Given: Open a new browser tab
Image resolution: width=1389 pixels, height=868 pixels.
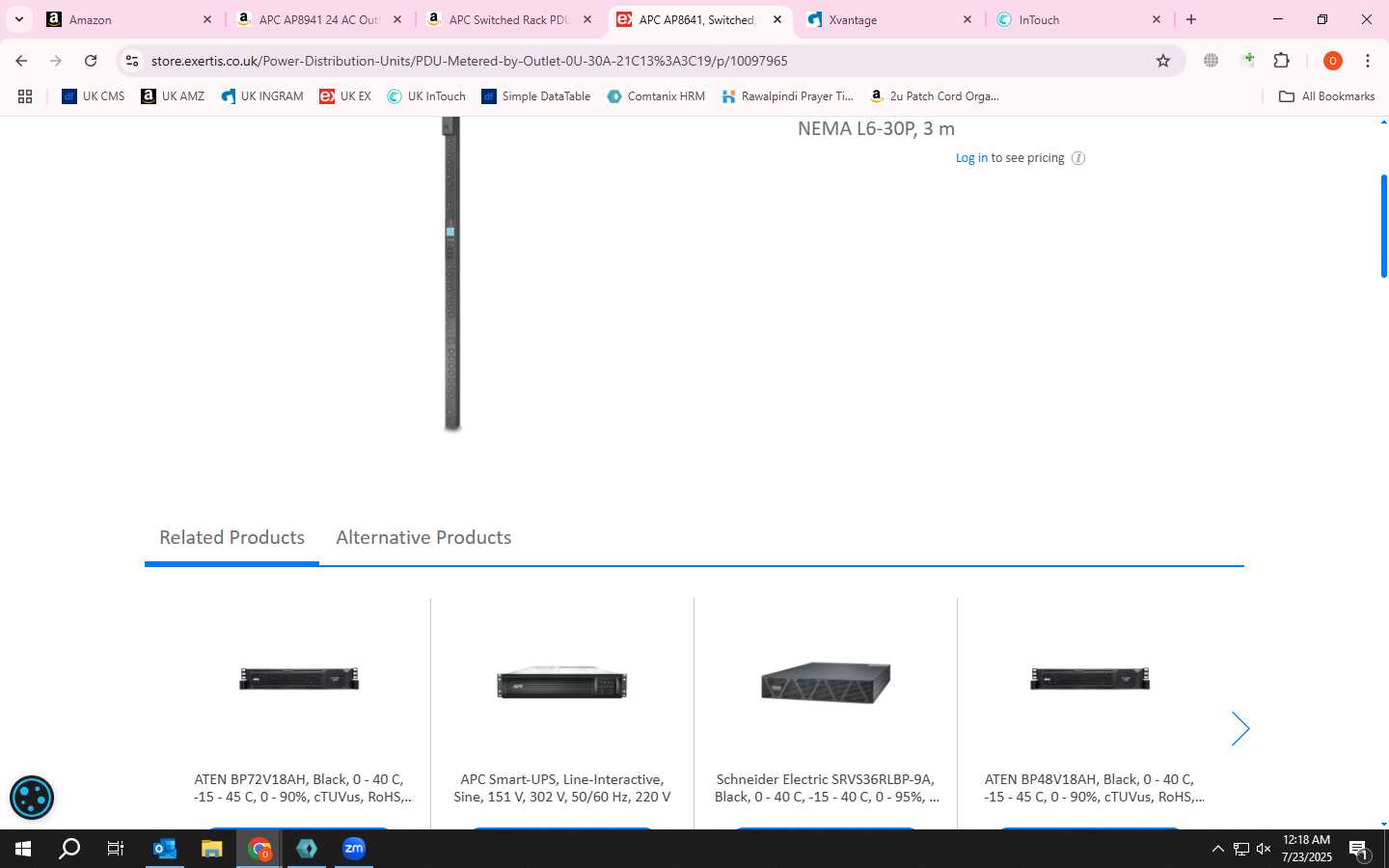Looking at the screenshot, I should (1191, 19).
